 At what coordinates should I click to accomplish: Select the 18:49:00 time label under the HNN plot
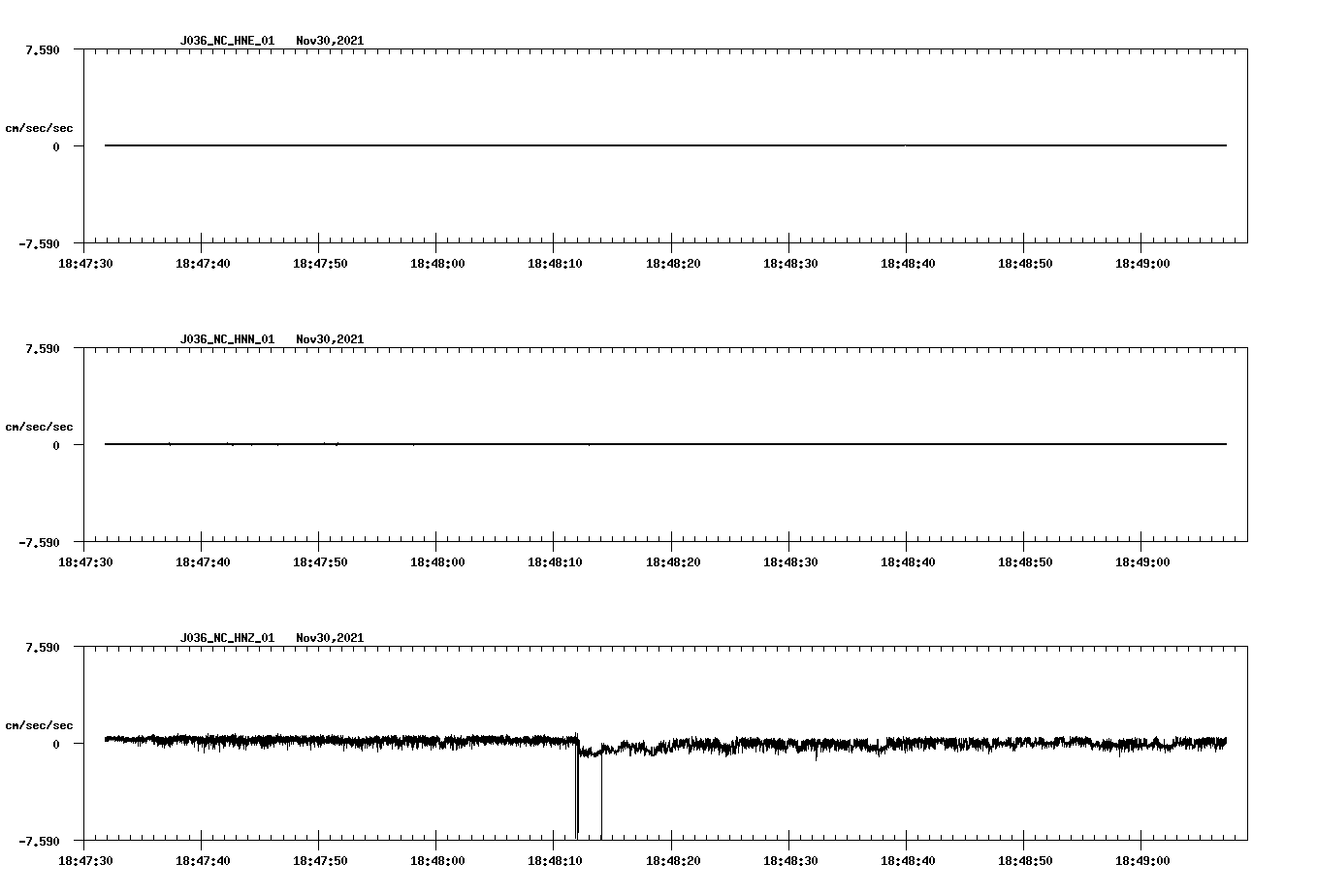(x=1141, y=561)
